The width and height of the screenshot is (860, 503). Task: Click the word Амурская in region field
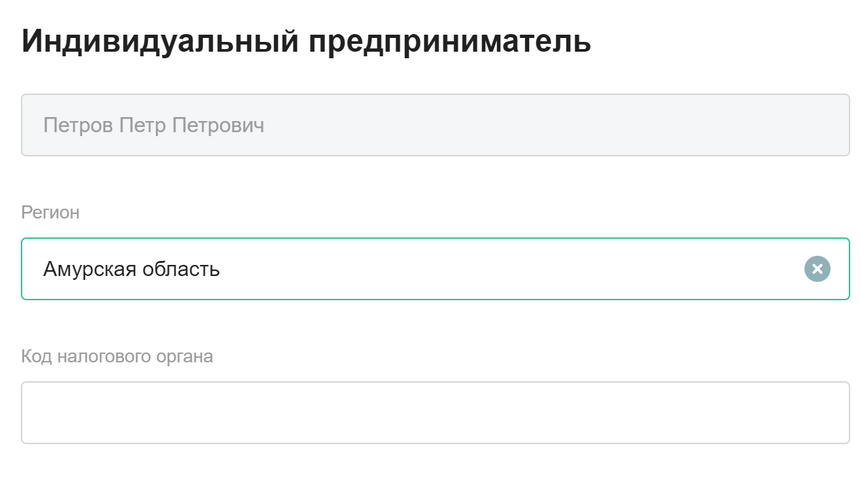(90, 269)
